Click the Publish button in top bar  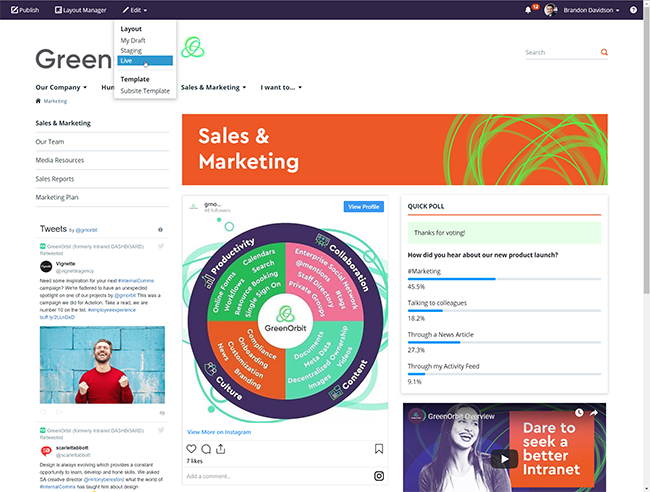tap(25, 10)
